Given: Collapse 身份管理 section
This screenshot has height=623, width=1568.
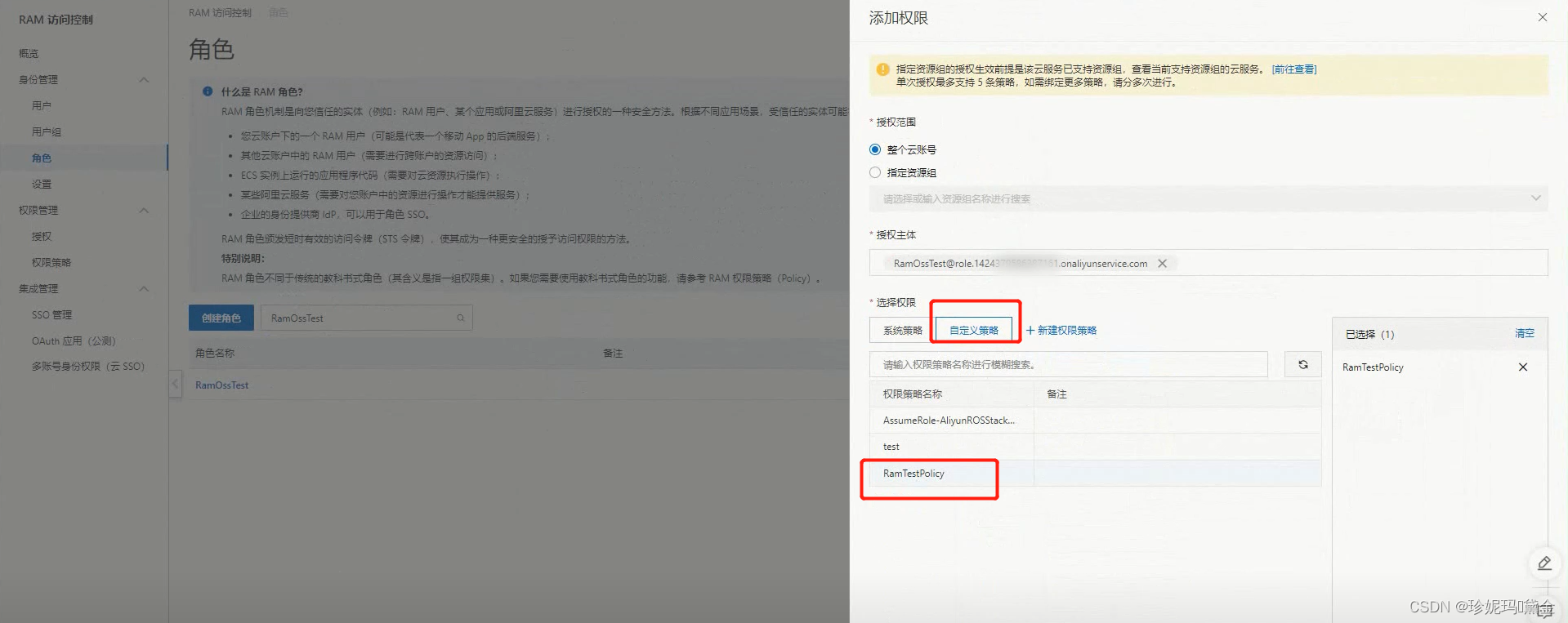Looking at the screenshot, I should point(144,79).
